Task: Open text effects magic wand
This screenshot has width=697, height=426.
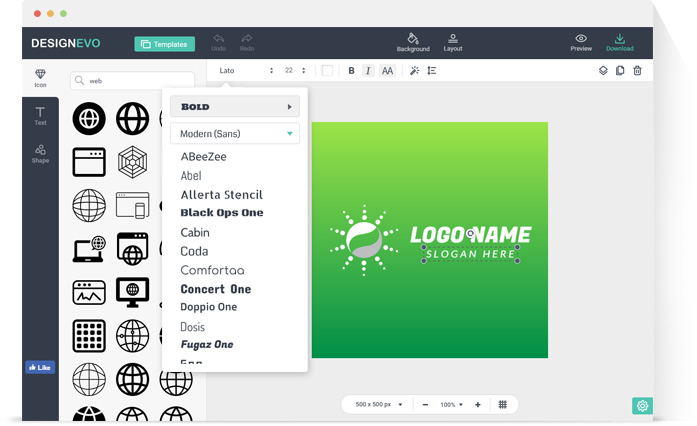Action: 415,71
